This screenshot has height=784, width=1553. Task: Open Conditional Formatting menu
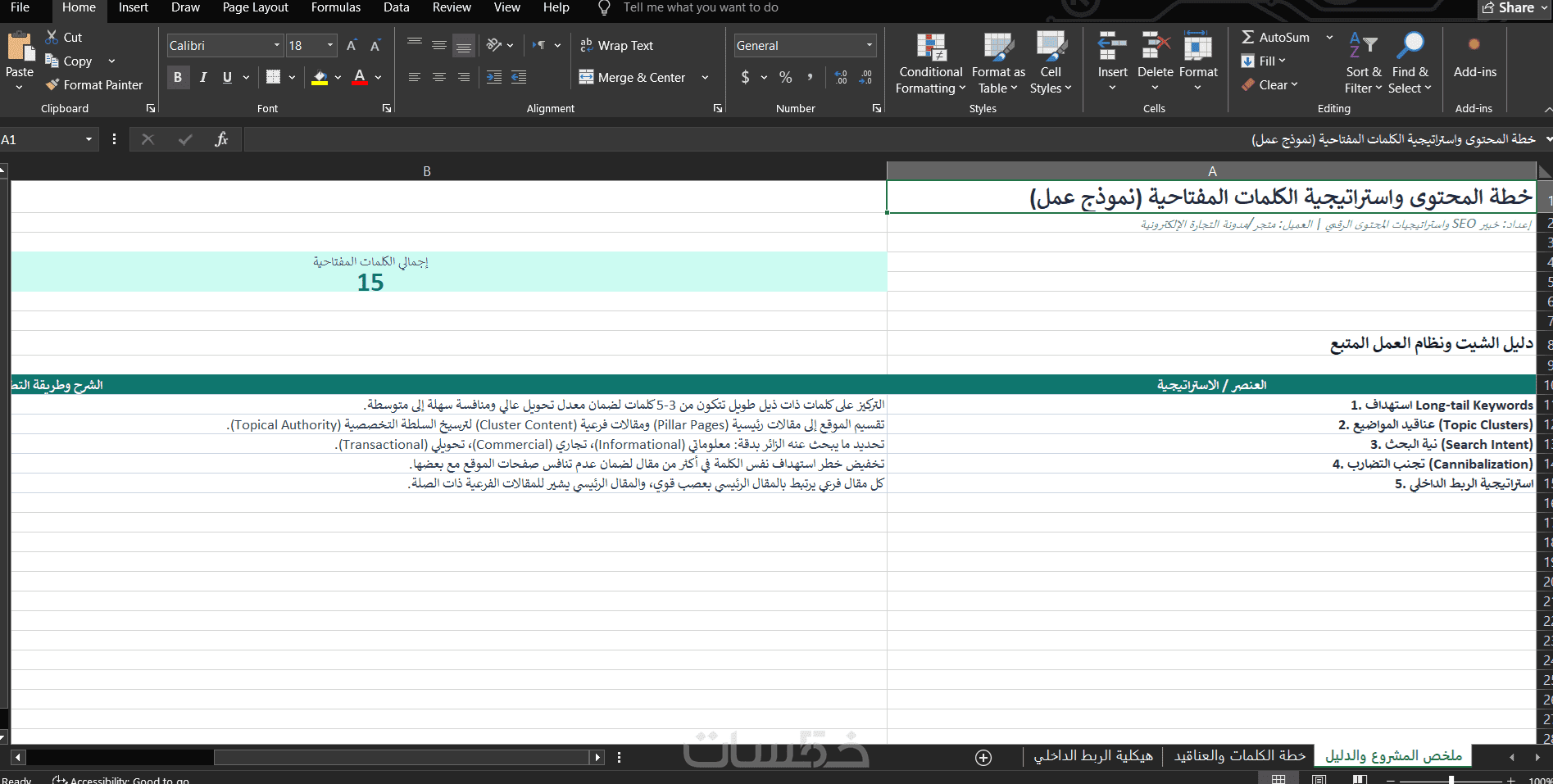pyautogui.click(x=930, y=64)
